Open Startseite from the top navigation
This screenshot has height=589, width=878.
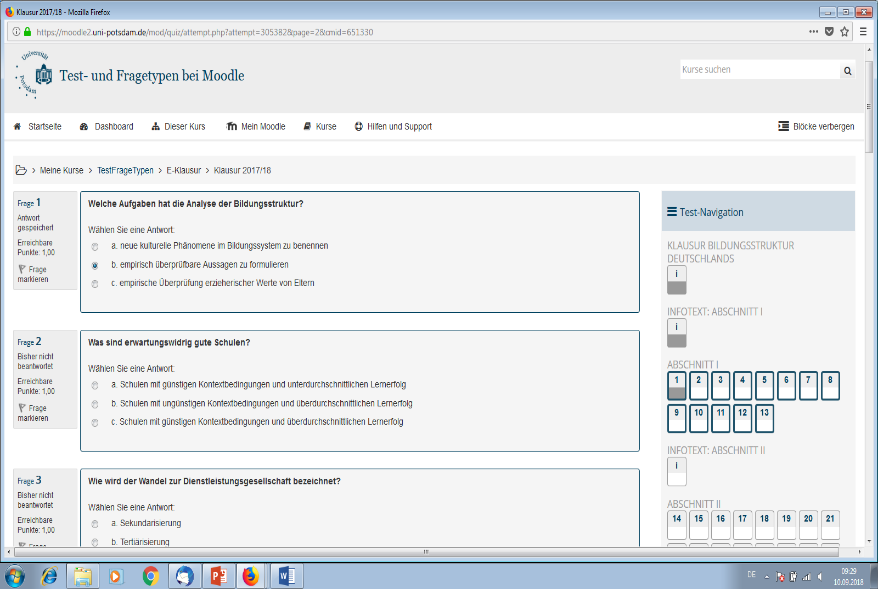coord(38,127)
